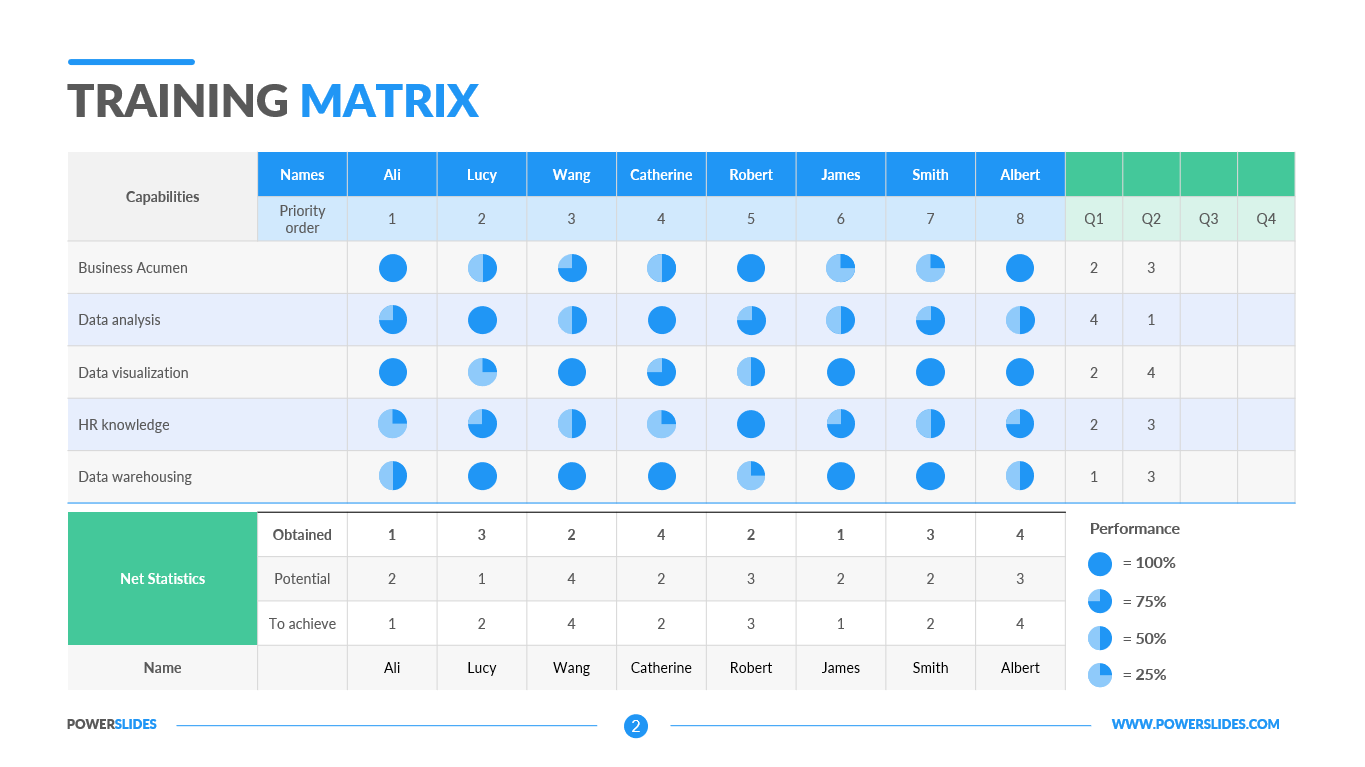The height and width of the screenshot is (767, 1365).
Task: Click Albert's To achieve value 4
Action: 1020,623
